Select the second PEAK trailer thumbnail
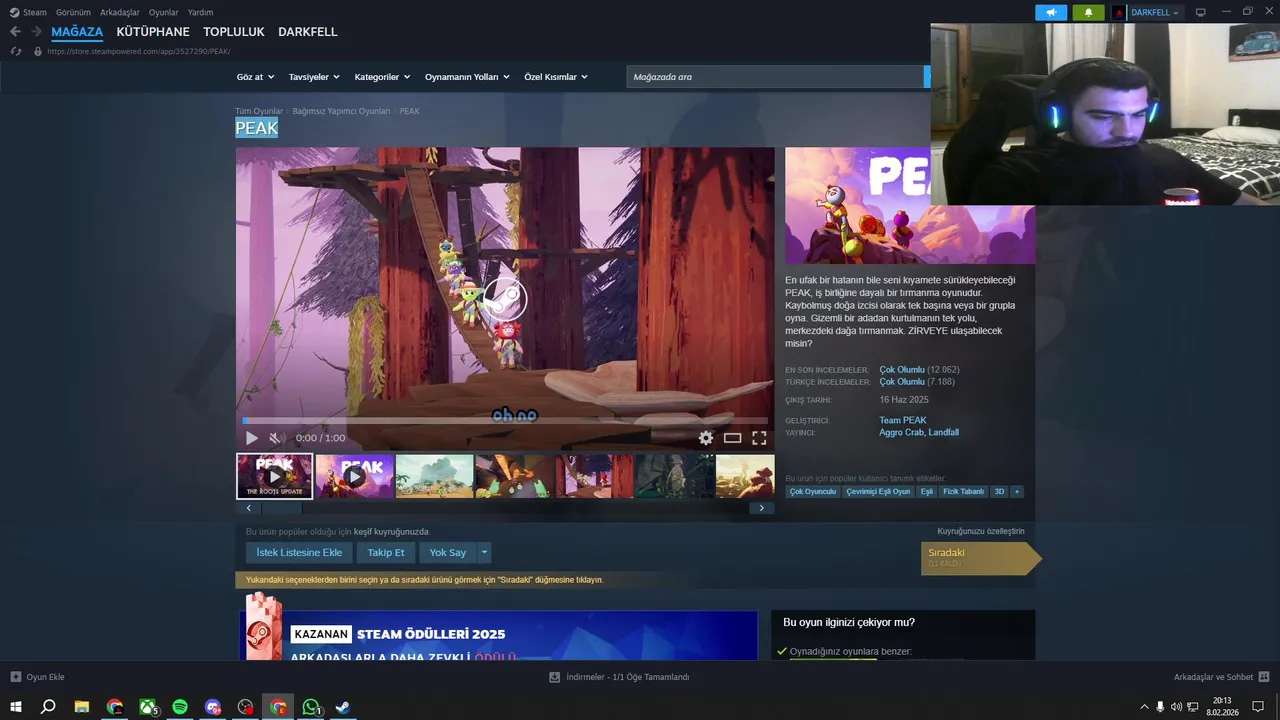This screenshot has width=1280, height=720. pyautogui.click(x=355, y=476)
